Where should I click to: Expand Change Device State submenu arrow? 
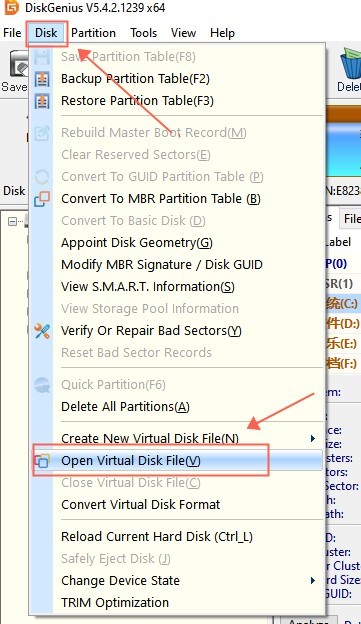pyautogui.click(x=312, y=581)
